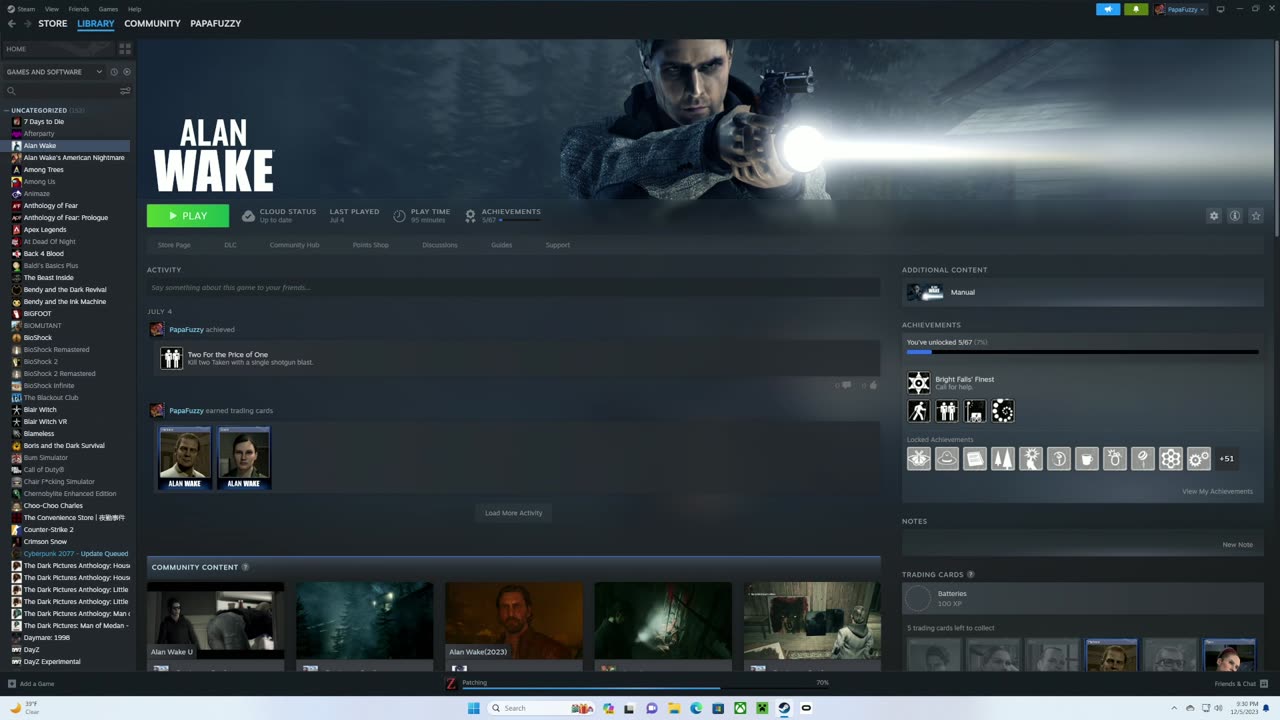Click New Note button
1280x720 pixels.
point(1237,545)
